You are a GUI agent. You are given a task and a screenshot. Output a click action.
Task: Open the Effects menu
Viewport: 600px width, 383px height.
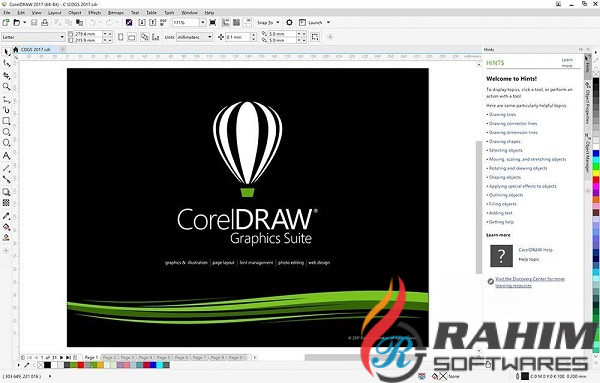95,13
